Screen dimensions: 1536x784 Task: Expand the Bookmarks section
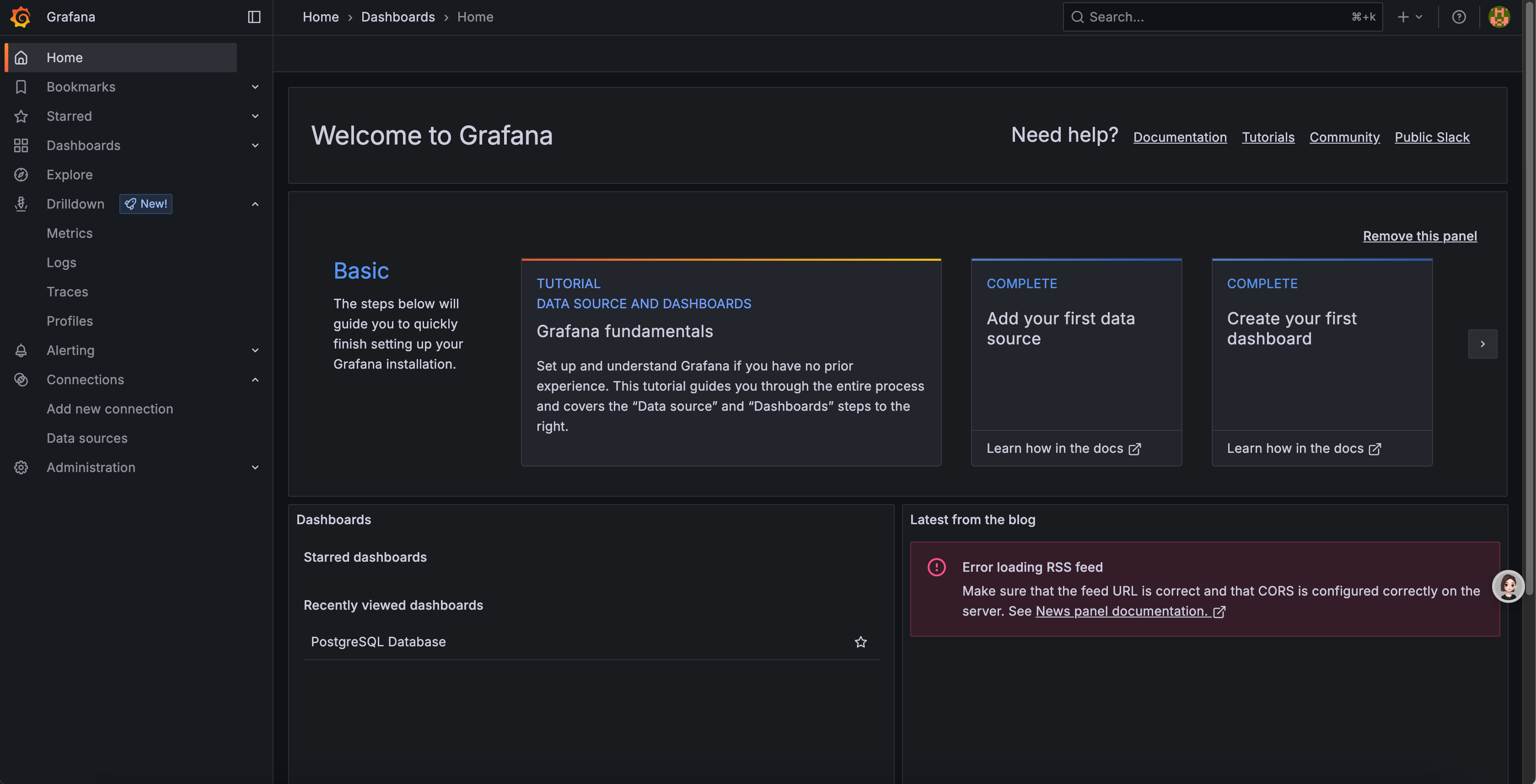[255, 87]
